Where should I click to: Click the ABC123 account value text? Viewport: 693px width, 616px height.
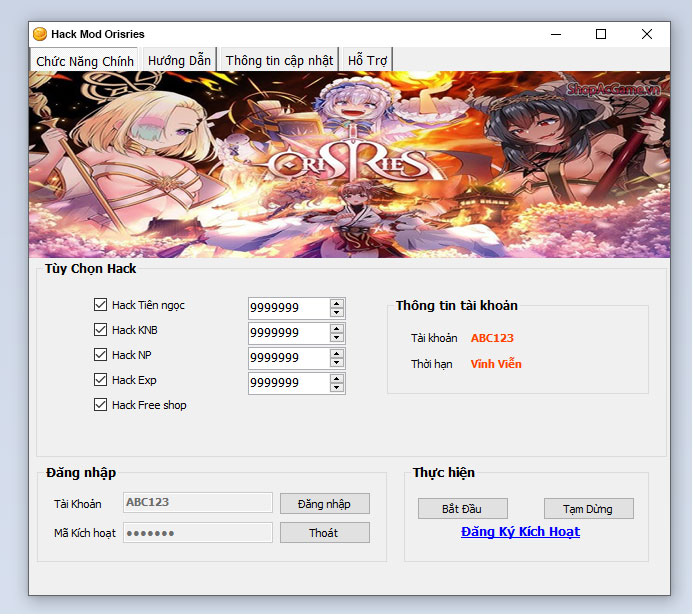click(492, 338)
